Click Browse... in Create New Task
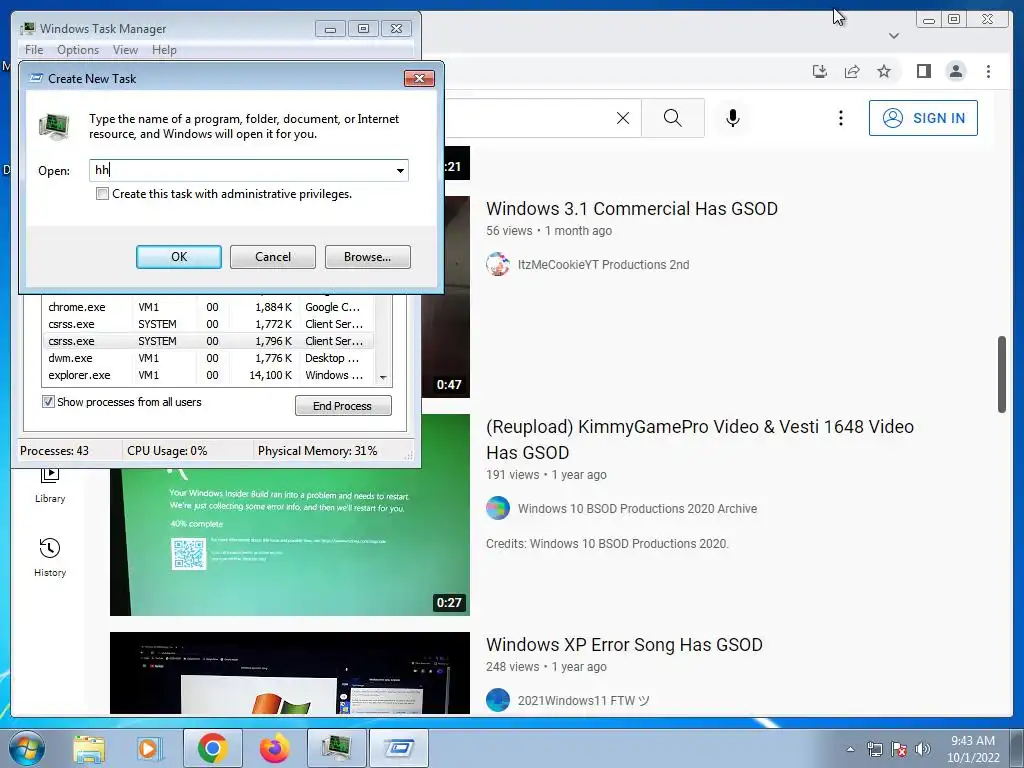 (x=368, y=257)
